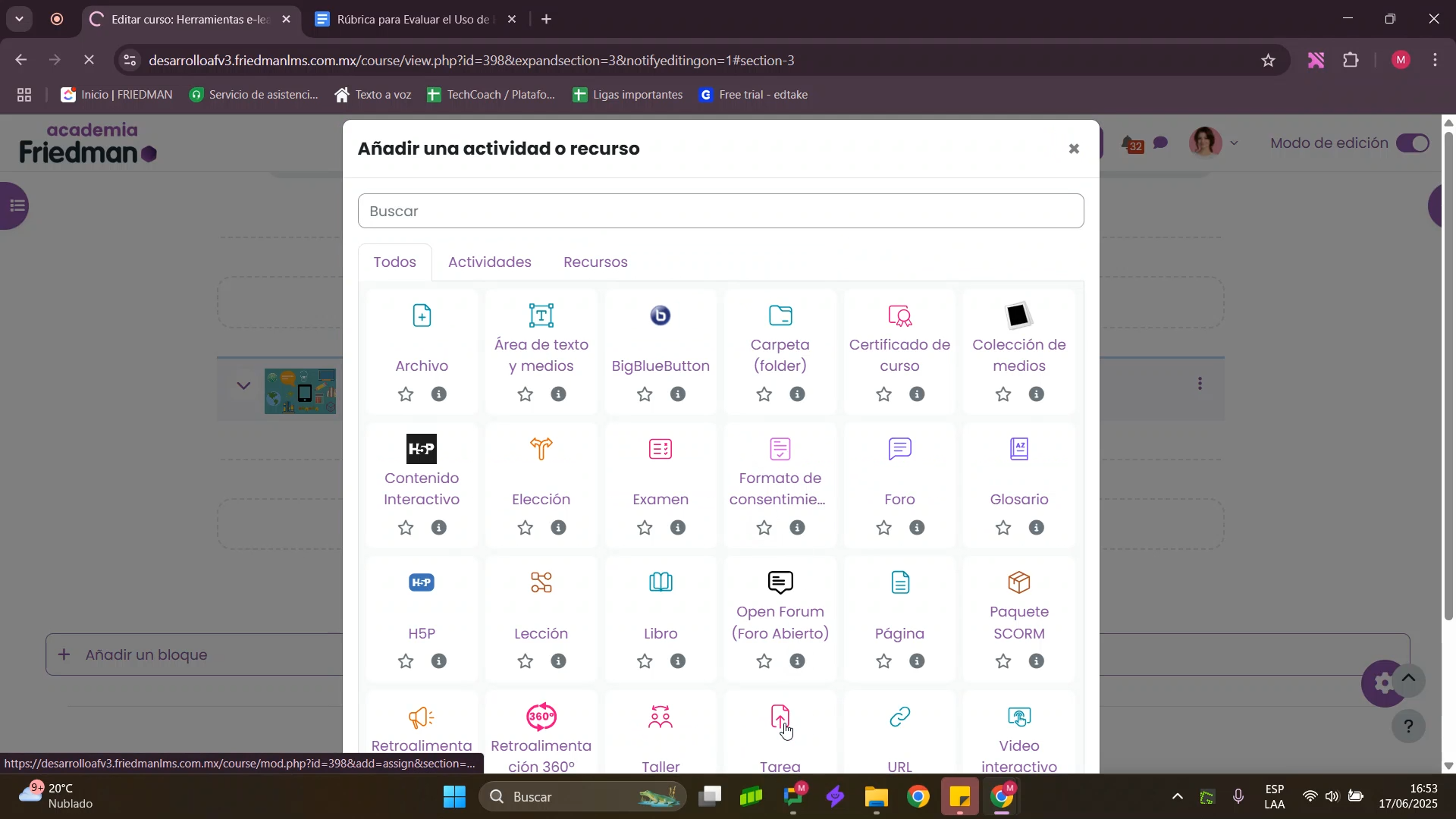Mark Elección as favorite with star
The width and height of the screenshot is (1456, 819).
click(526, 528)
